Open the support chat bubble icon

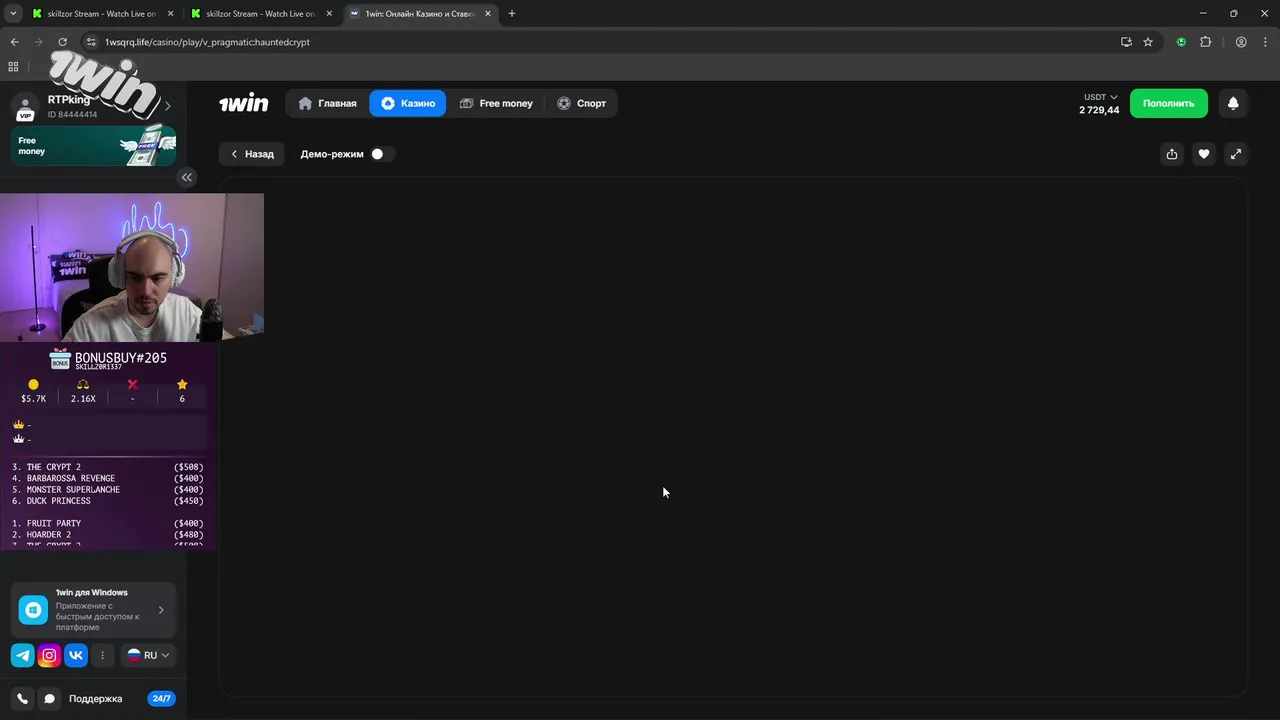pos(49,699)
